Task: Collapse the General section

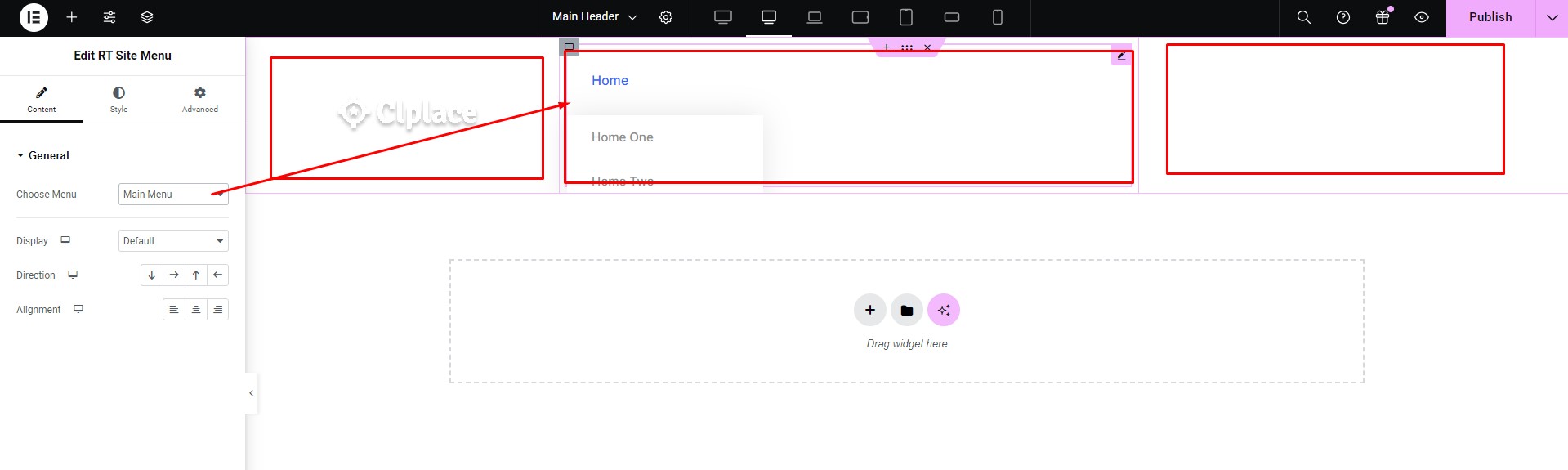Action: pyautogui.click(x=43, y=155)
